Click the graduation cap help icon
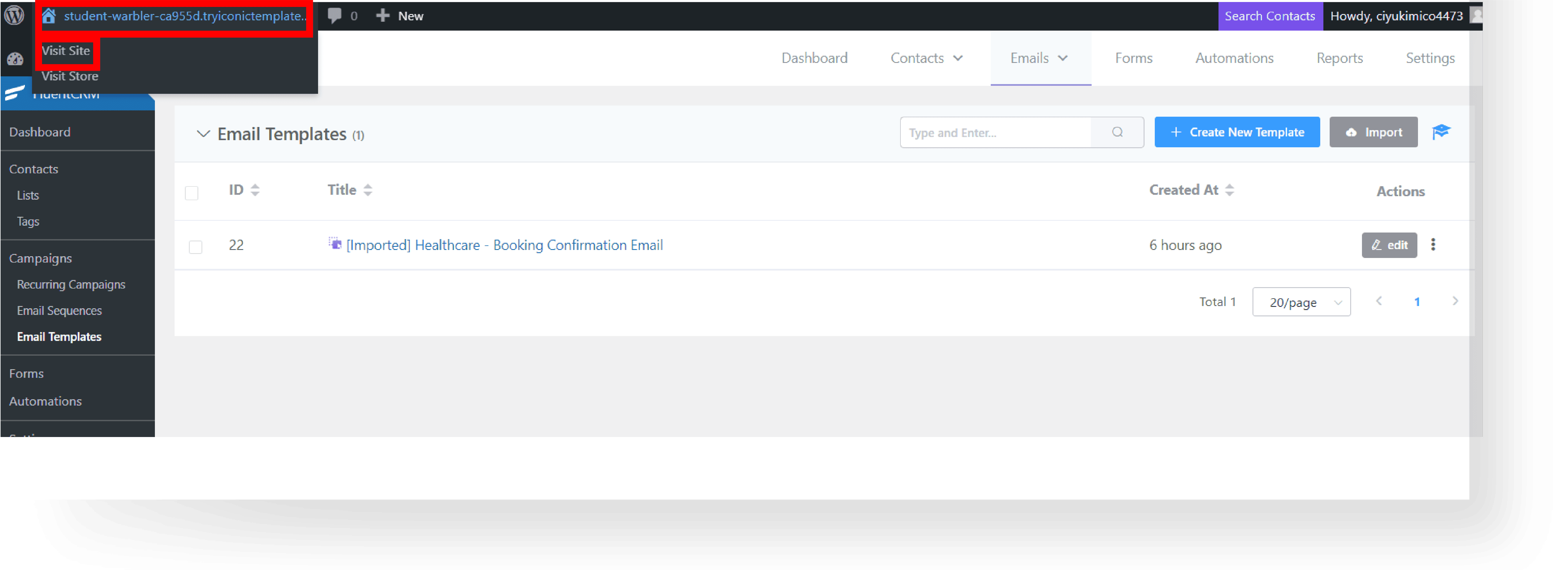Viewport: 1568px width, 570px height. click(x=1441, y=132)
